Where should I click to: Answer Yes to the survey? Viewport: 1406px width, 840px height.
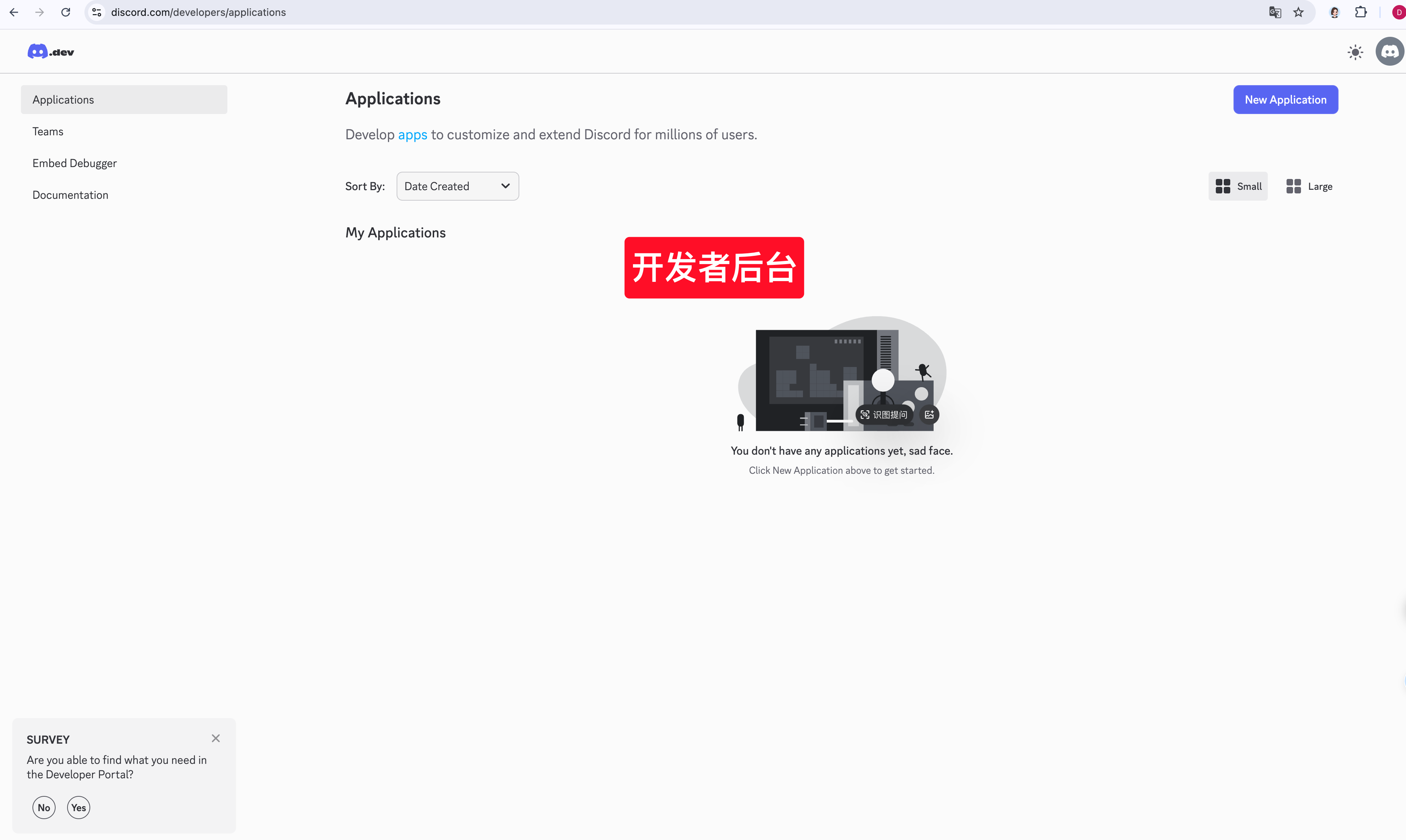click(x=79, y=808)
